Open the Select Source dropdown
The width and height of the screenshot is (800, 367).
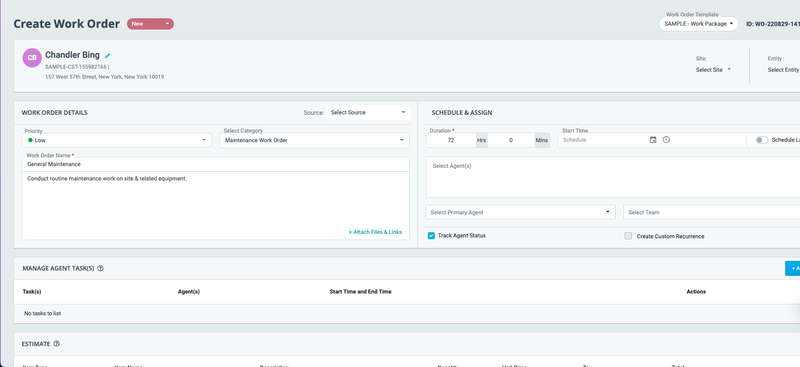[x=368, y=113]
